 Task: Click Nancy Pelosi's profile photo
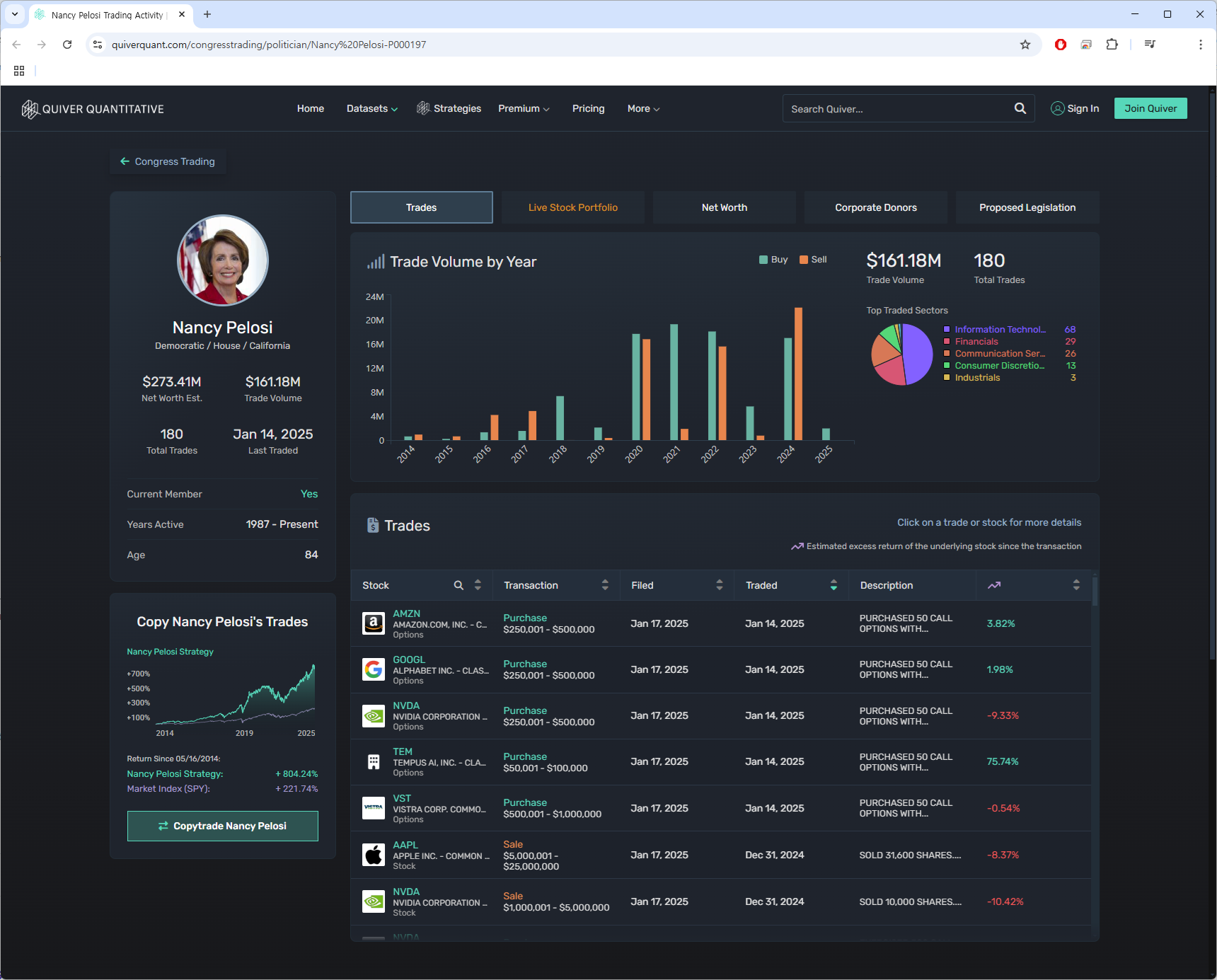(x=223, y=260)
